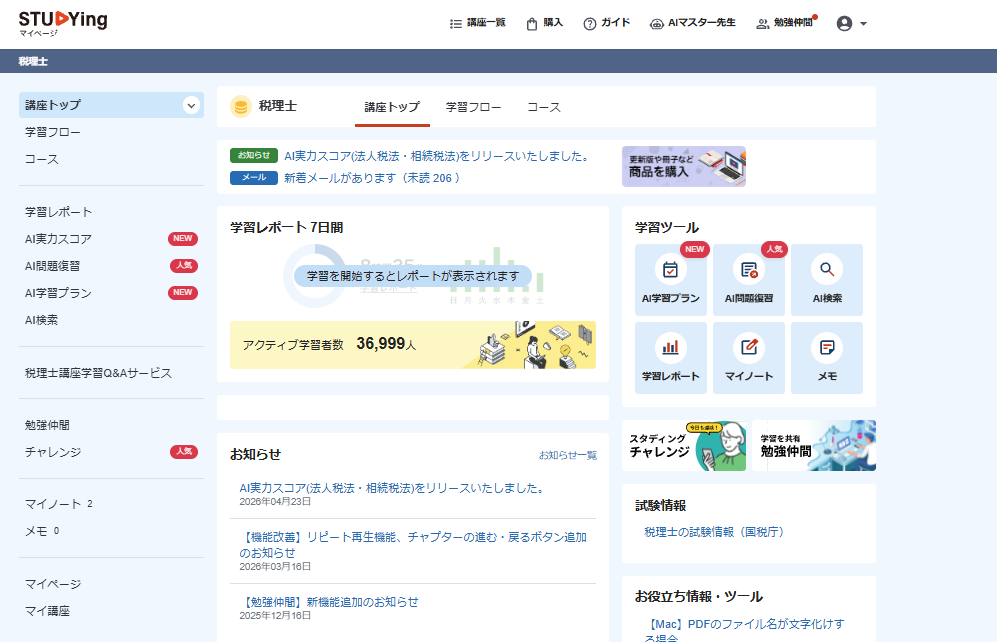Open the AIマスター先生 robot icon
Viewport: 997px width, 642px height.
pyautogui.click(x=656, y=24)
